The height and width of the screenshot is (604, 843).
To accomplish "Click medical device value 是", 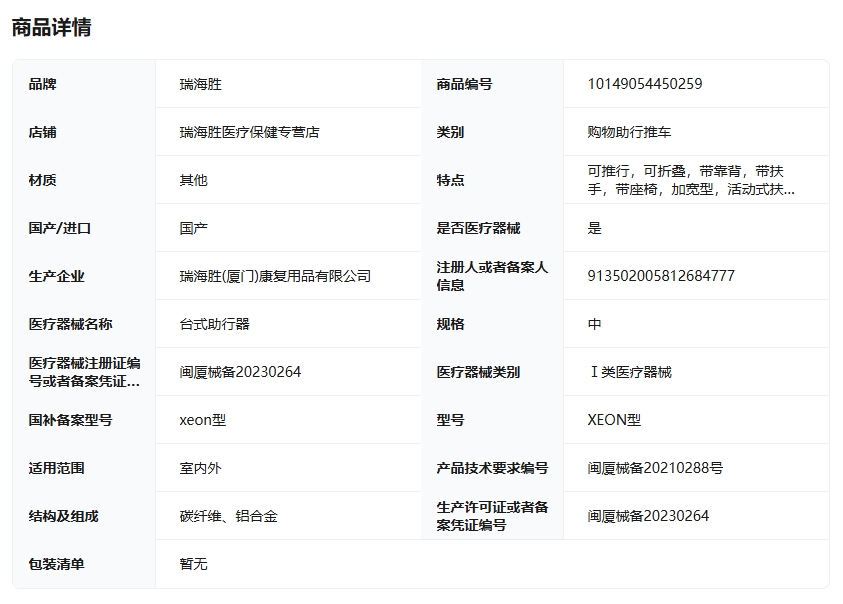I will pos(594,228).
